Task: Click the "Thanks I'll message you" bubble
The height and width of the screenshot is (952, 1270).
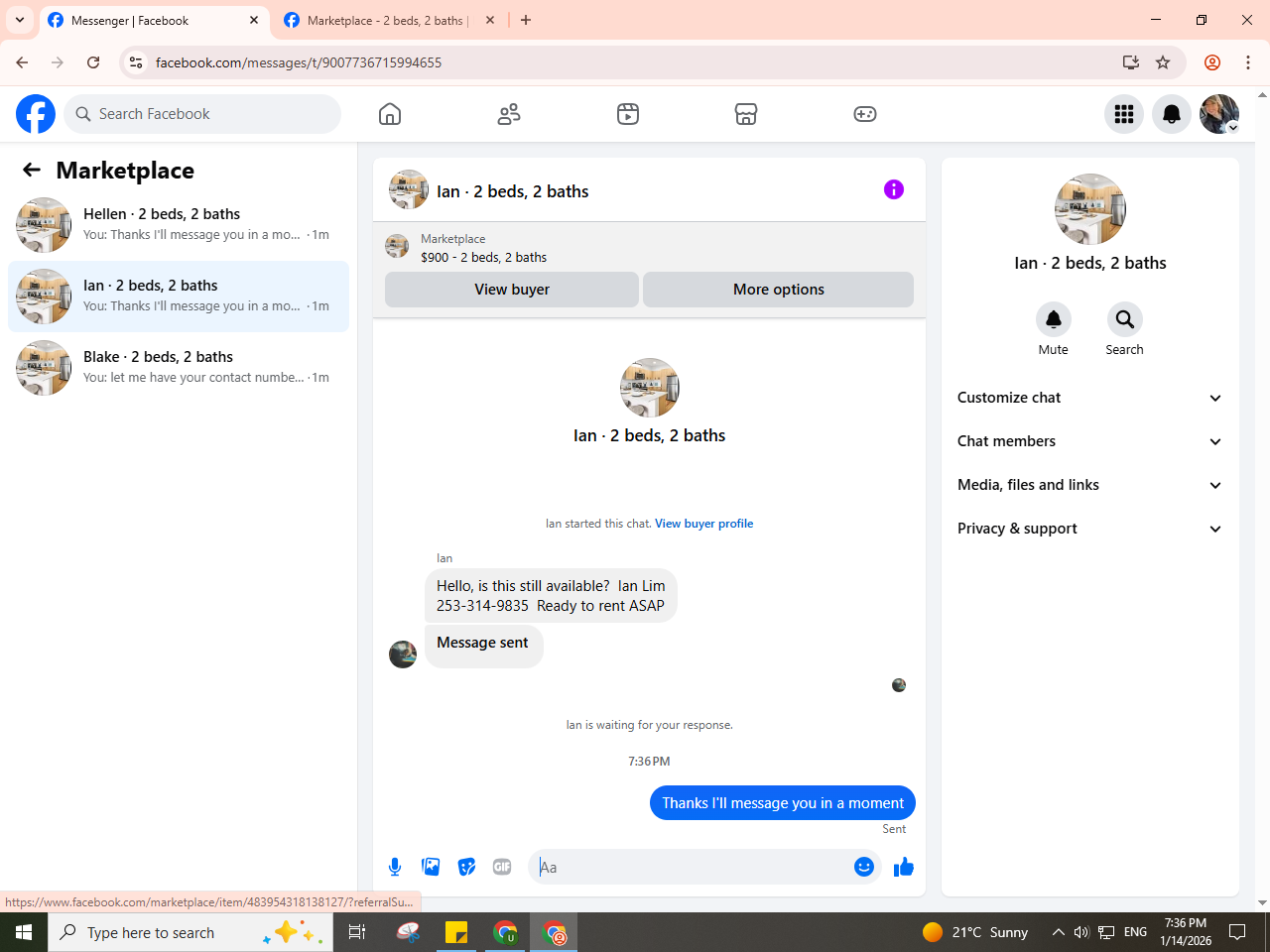Action: [x=783, y=803]
